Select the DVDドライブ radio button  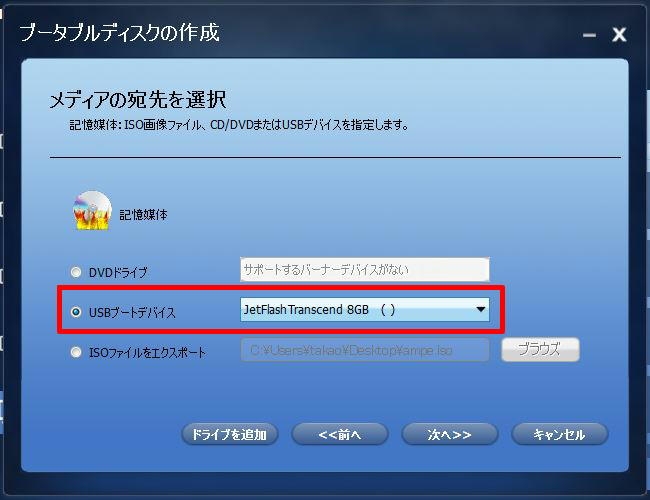point(76,272)
